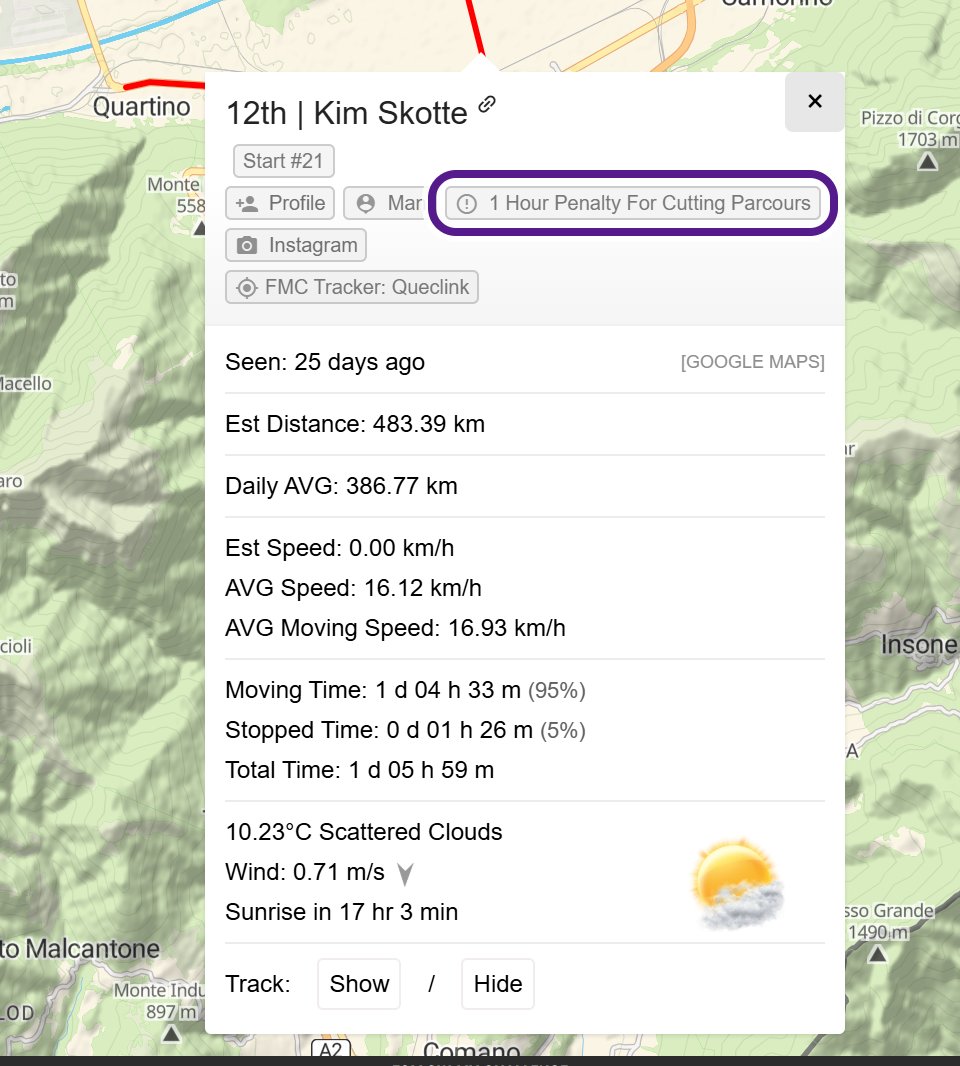Screen dimensions: 960x1066
Task: Select 'Moving Time: 1 d 04 h 33 m'
Action: point(373,690)
